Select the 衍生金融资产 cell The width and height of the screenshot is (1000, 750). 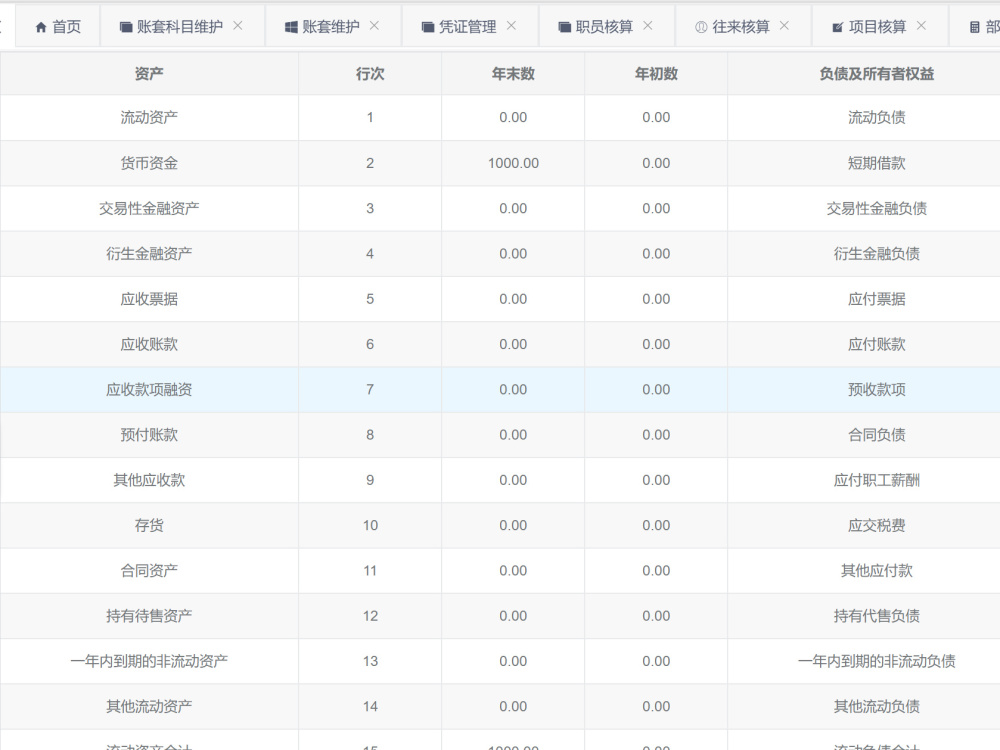(x=149, y=254)
